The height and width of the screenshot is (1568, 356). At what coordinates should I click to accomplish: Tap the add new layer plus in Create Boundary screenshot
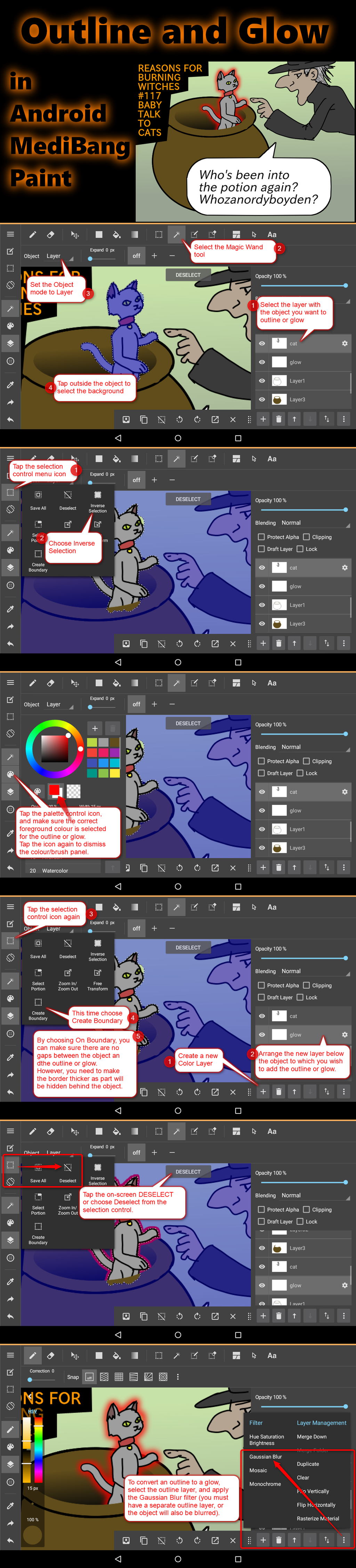[263, 1091]
